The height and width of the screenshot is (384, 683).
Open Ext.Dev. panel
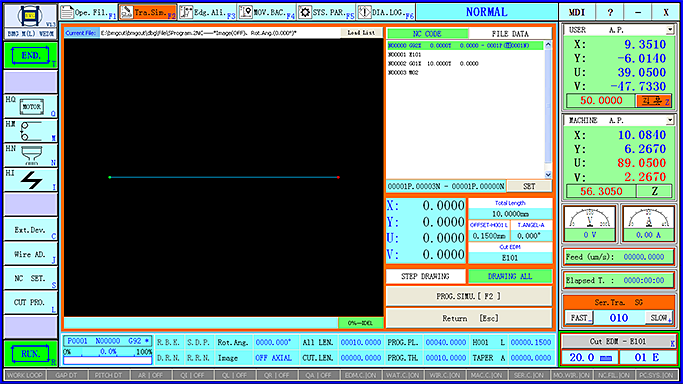(x=30, y=230)
